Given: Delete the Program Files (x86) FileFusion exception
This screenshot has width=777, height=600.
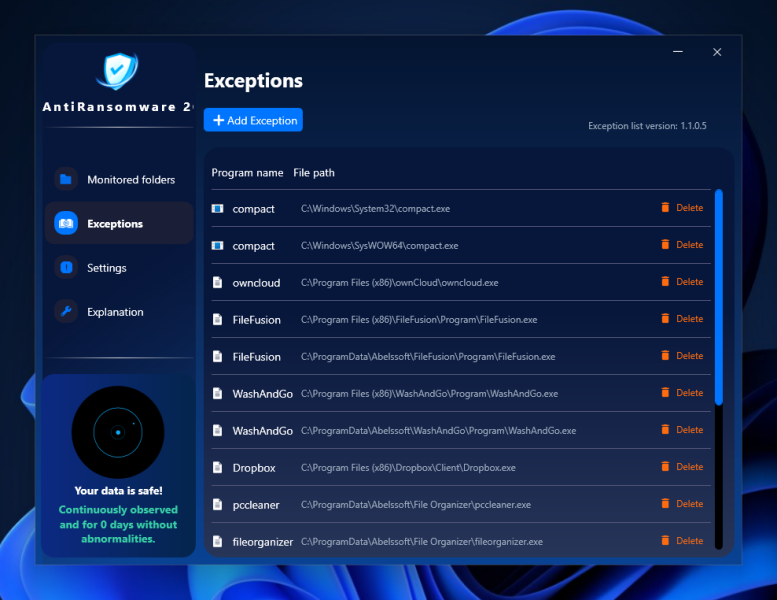Looking at the screenshot, I should click(x=682, y=319).
